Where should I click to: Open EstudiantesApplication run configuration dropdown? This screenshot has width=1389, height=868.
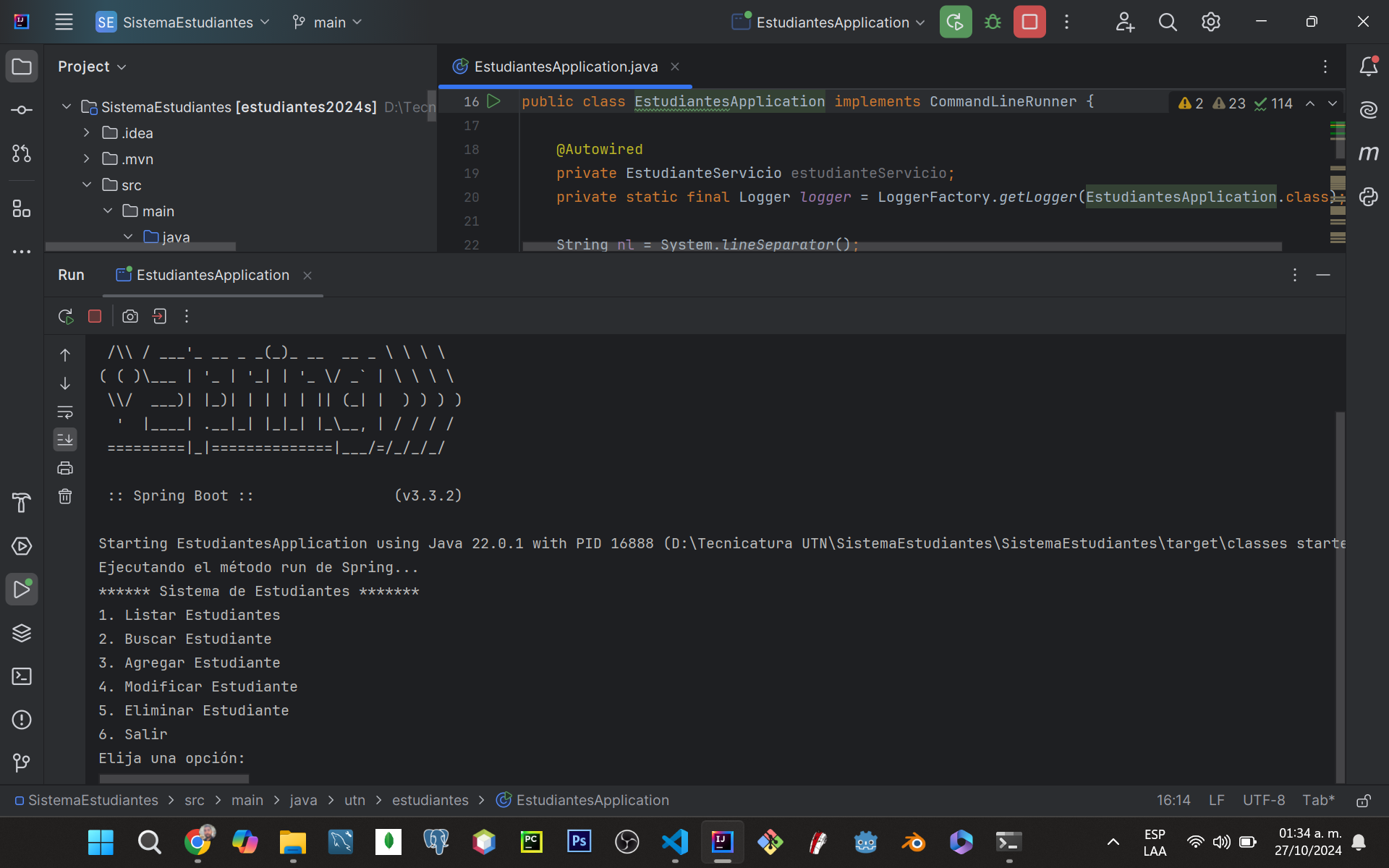[x=832, y=22]
